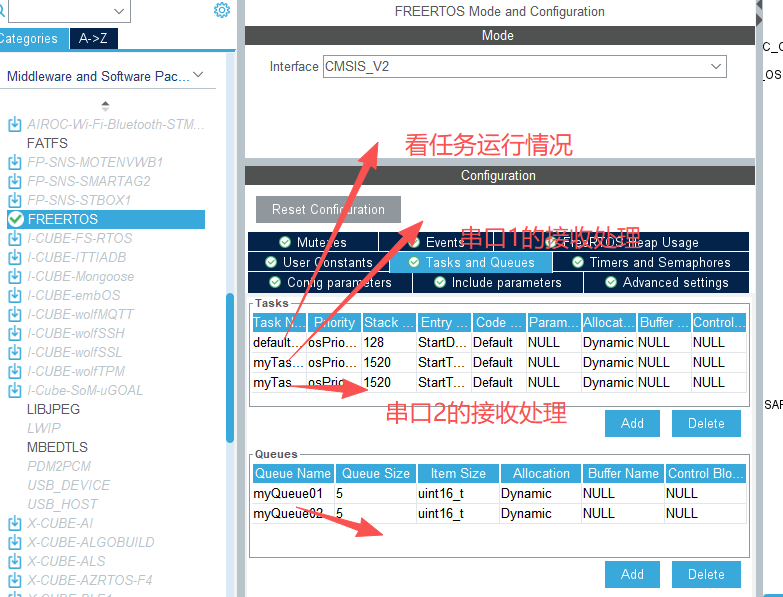Screen dimensions: 783x597
Task: Click download icon beside FP-SNS-STBOX1
Action: 15,200
